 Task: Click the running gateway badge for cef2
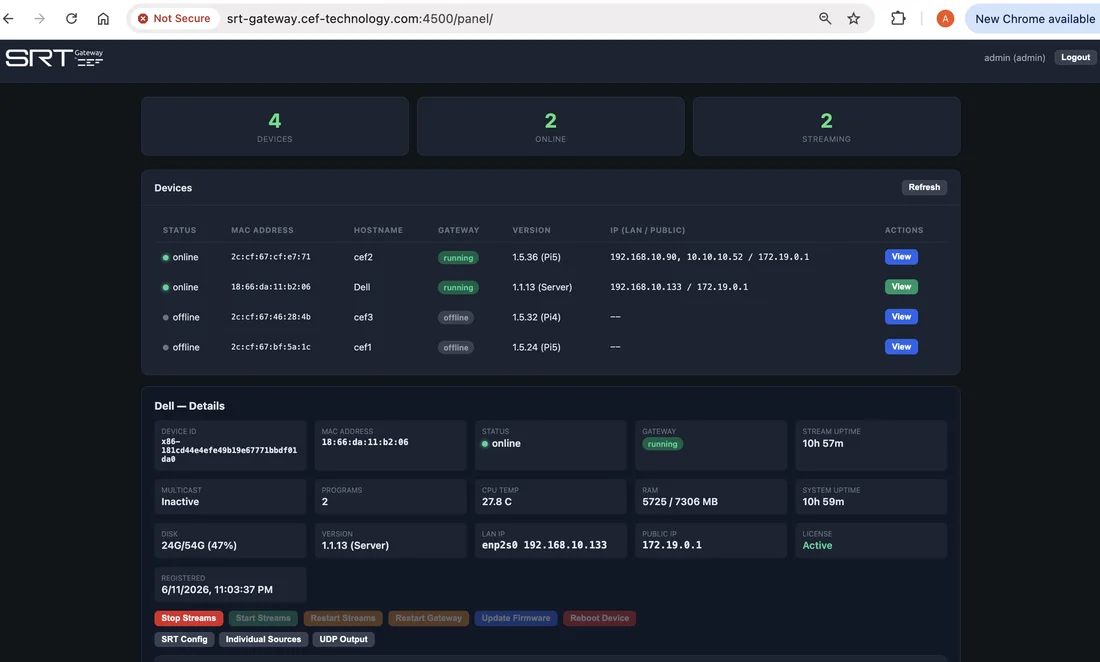tap(458, 258)
